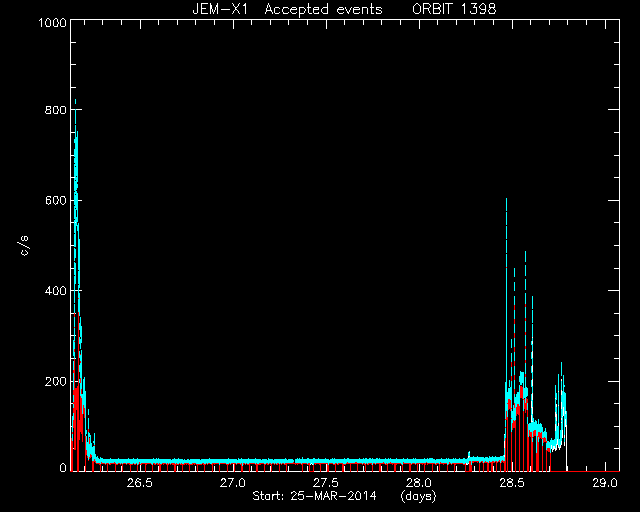This screenshot has height=512, width=640.
Task: Click the 29.0 x-axis tick label
Action: click(605, 483)
